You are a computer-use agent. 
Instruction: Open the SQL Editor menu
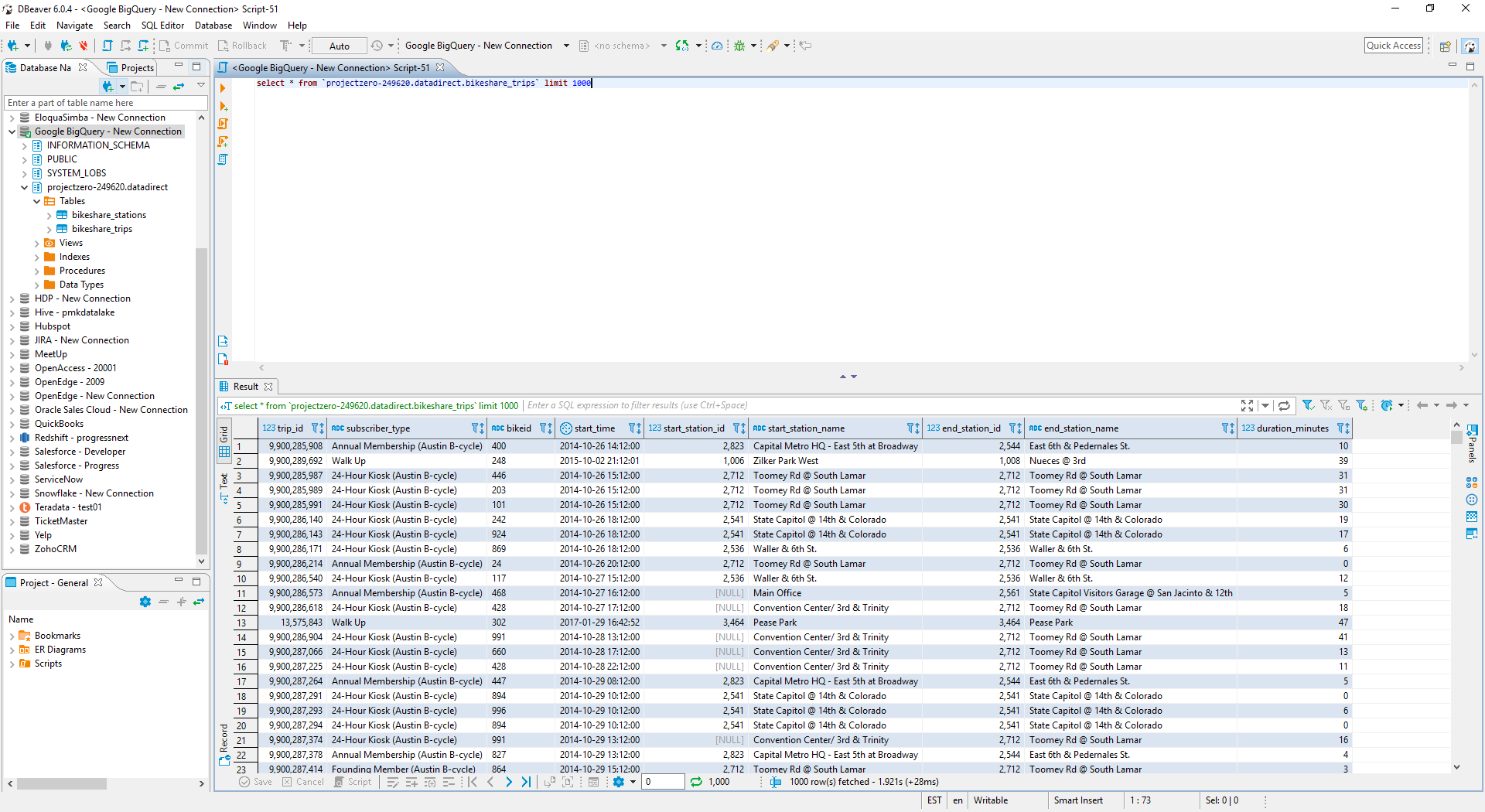coord(162,26)
